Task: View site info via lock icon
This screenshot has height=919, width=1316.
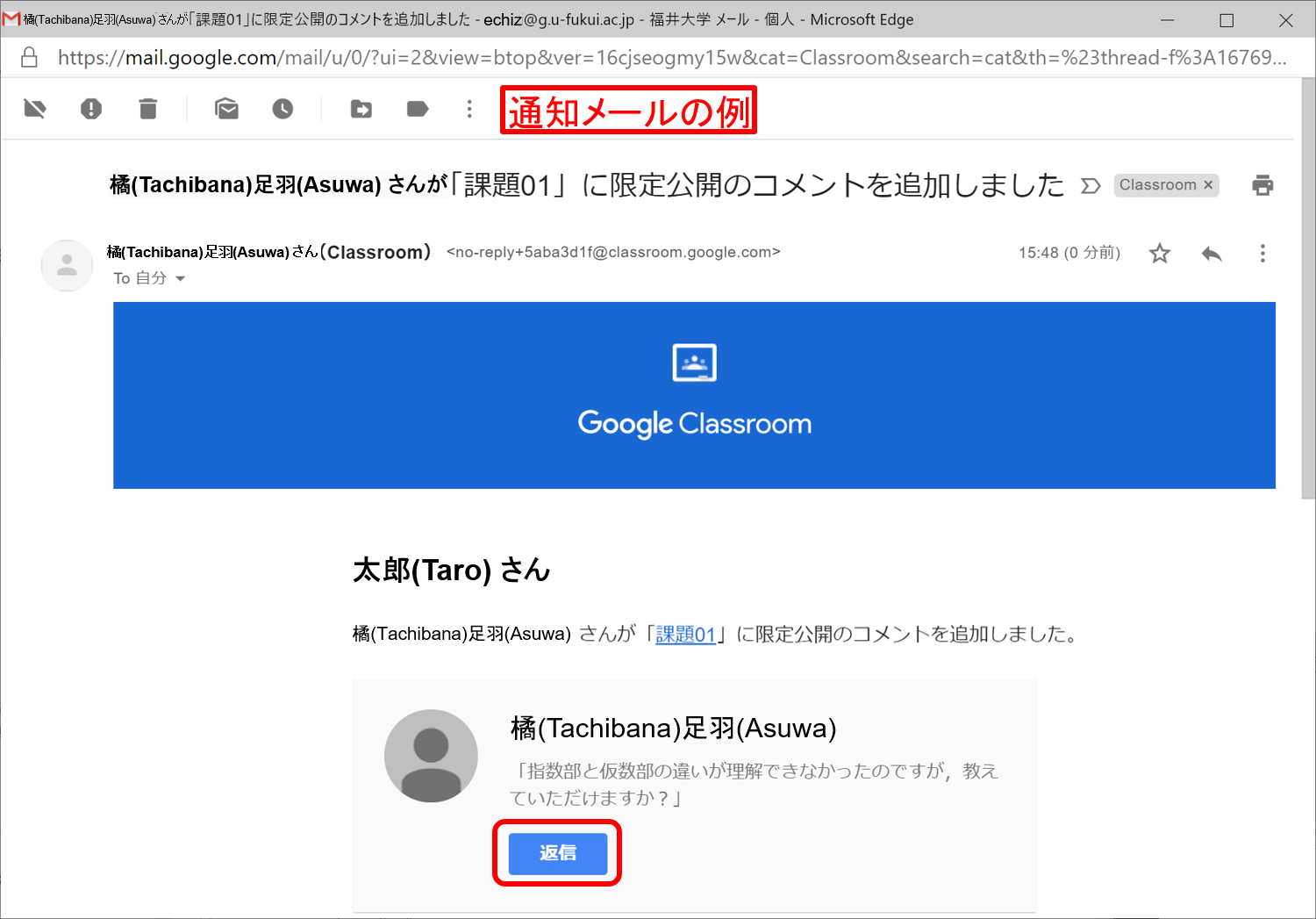Action: (x=29, y=58)
